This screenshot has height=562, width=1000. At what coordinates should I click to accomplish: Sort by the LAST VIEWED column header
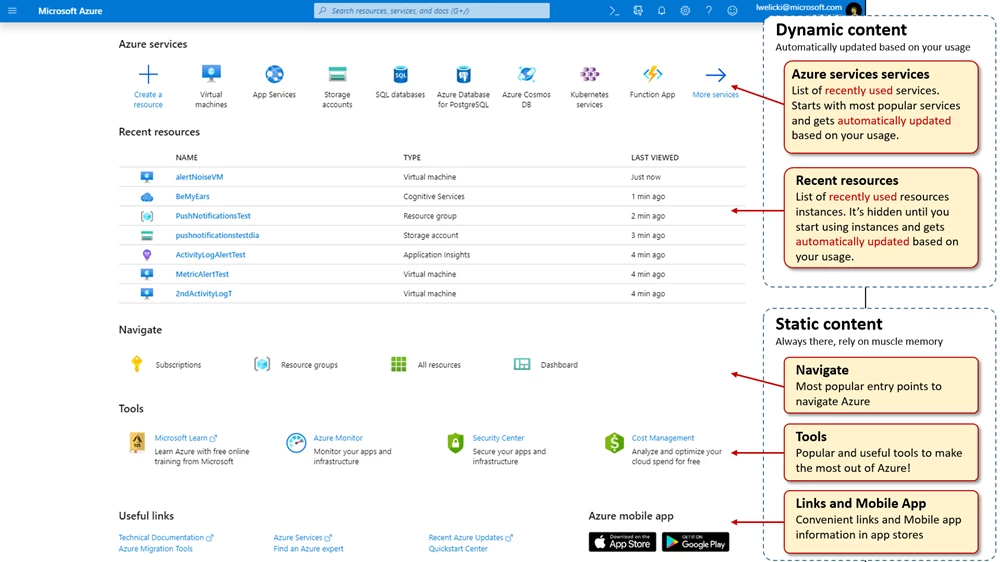655,158
